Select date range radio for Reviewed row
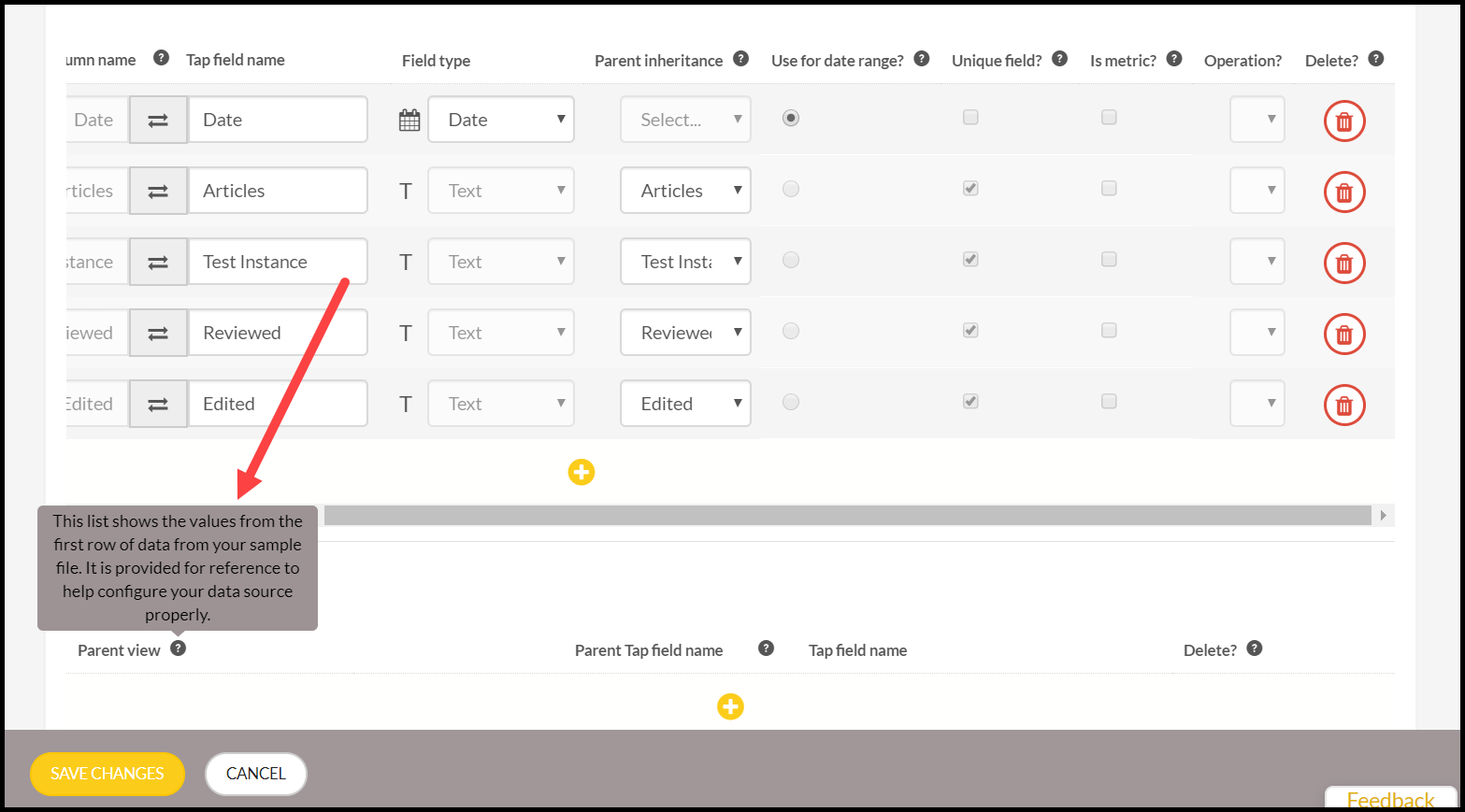The width and height of the screenshot is (1465, 812). (x=791, y=331)
